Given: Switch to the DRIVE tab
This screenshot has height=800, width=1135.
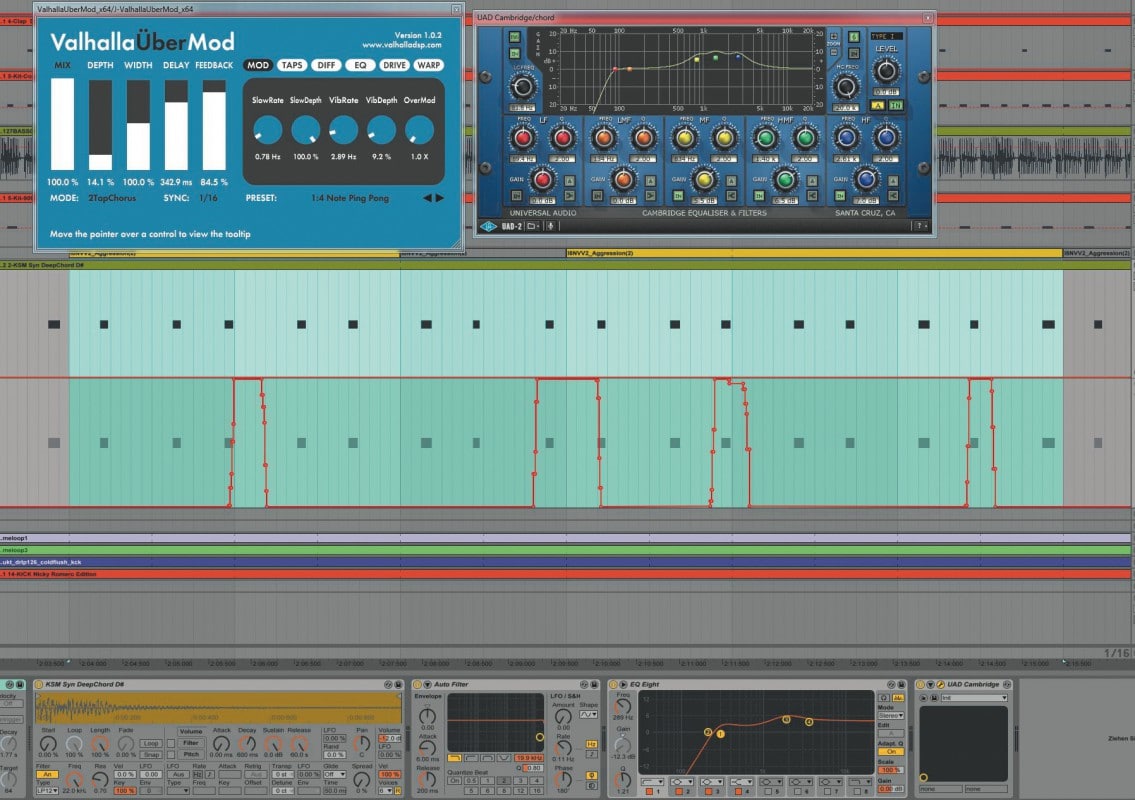Looking at the screenshot, I should pyautogui.click(x=394, y=65).
